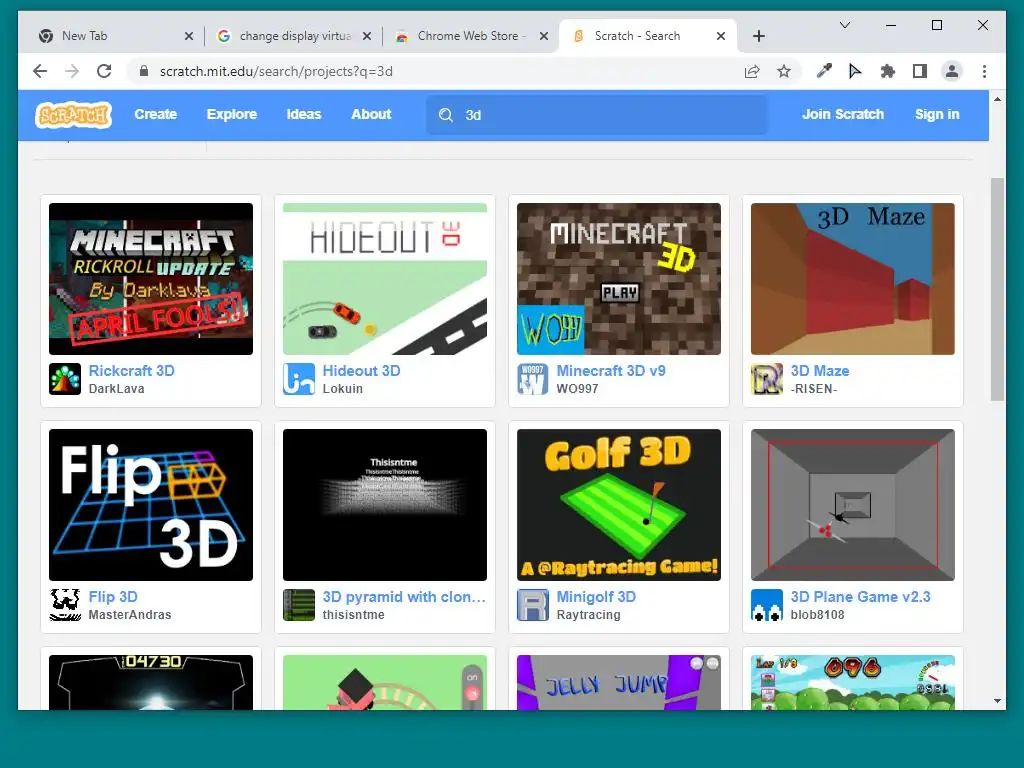The image size is (1024, 768).
Task: Click the Raytracing username
Action: [x=588, y=615]
